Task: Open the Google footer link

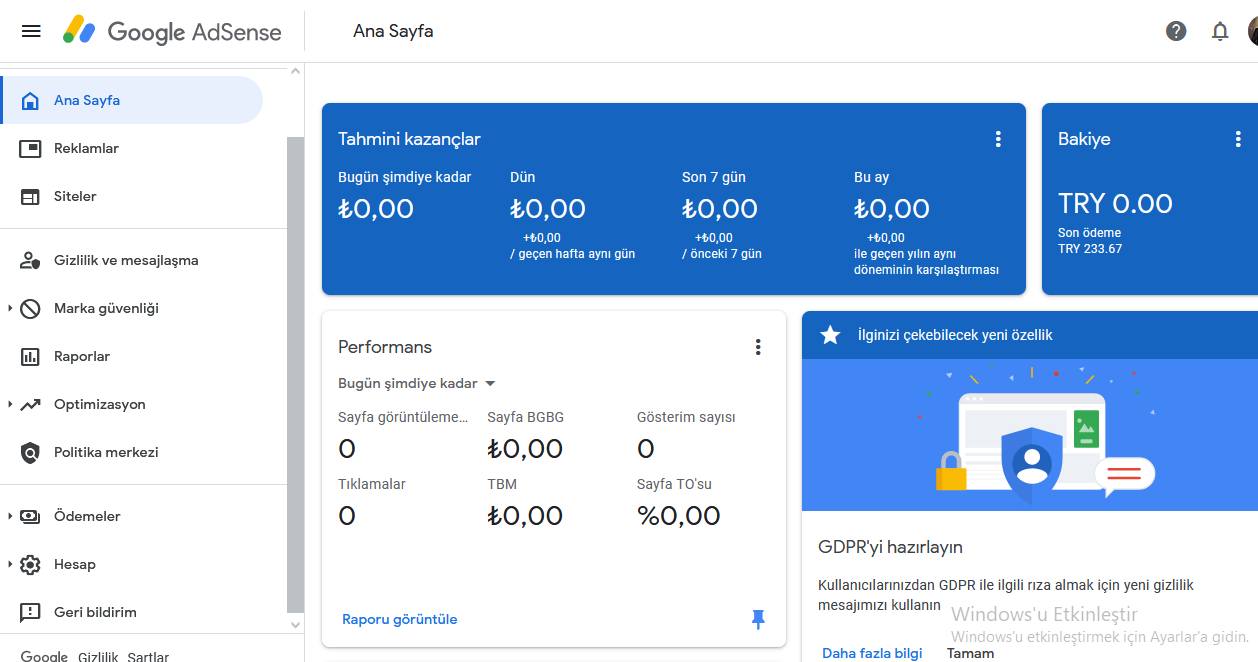Action: coord(44,656)
